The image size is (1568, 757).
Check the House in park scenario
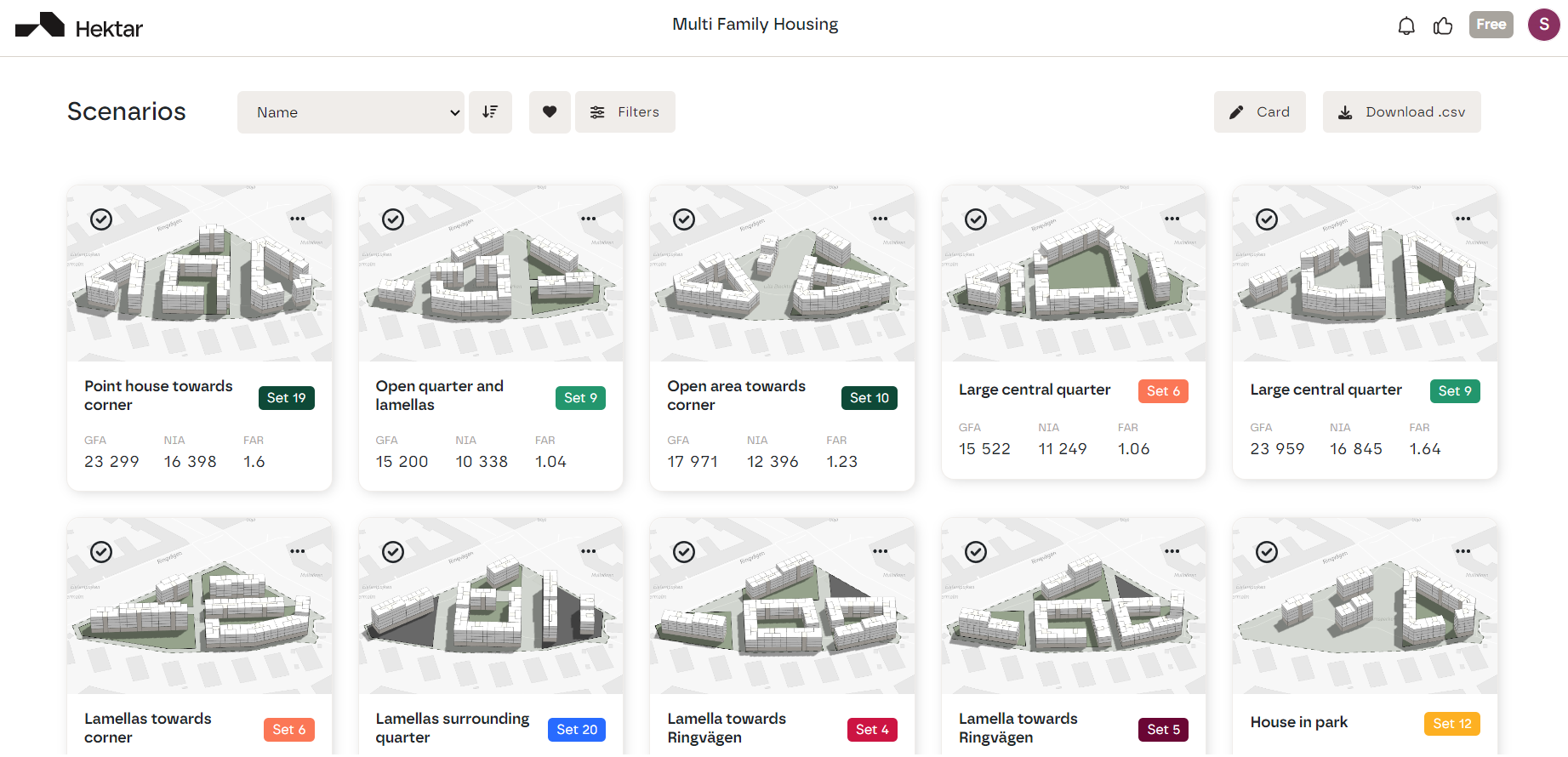tap(1267, 552)
